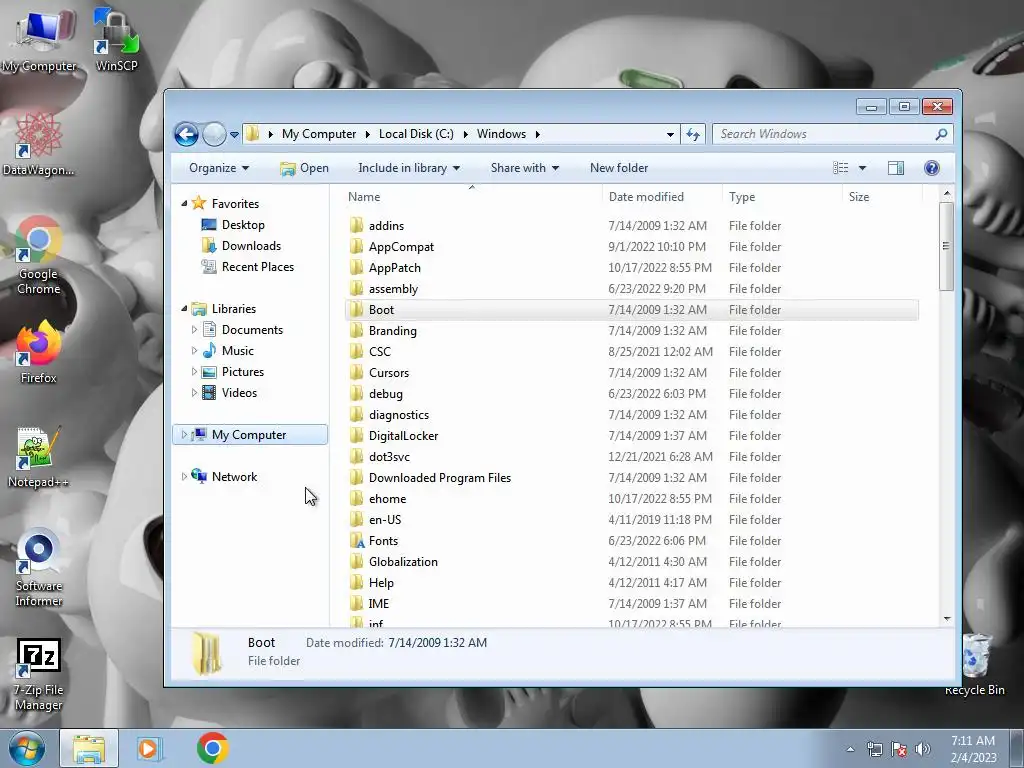Click the file list scrollbar thumb
Image resolution: width=1024 pixels, height=768 pixels.
pyautogui.click(x=946, y=246)
